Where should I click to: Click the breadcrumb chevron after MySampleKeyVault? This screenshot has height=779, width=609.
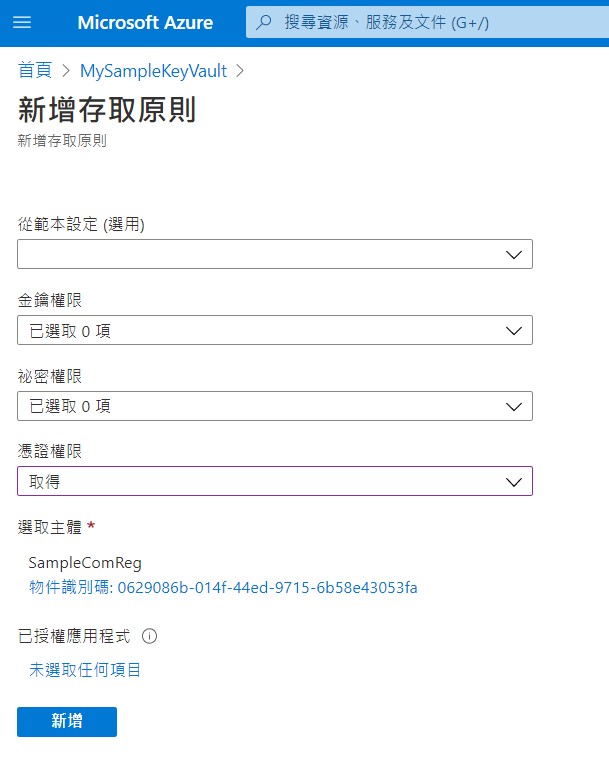(240, 71)
